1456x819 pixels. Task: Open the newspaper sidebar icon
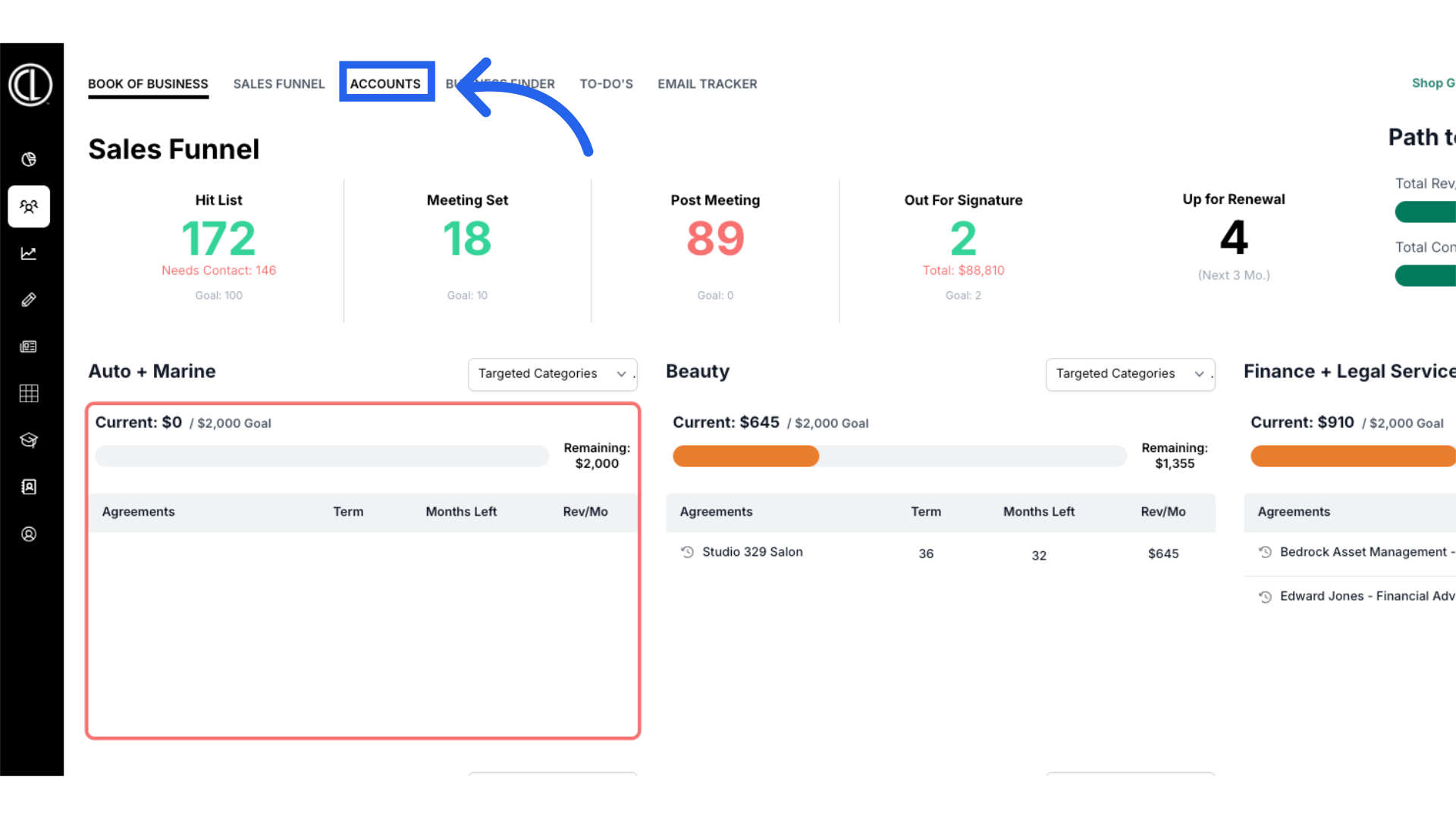29,347
